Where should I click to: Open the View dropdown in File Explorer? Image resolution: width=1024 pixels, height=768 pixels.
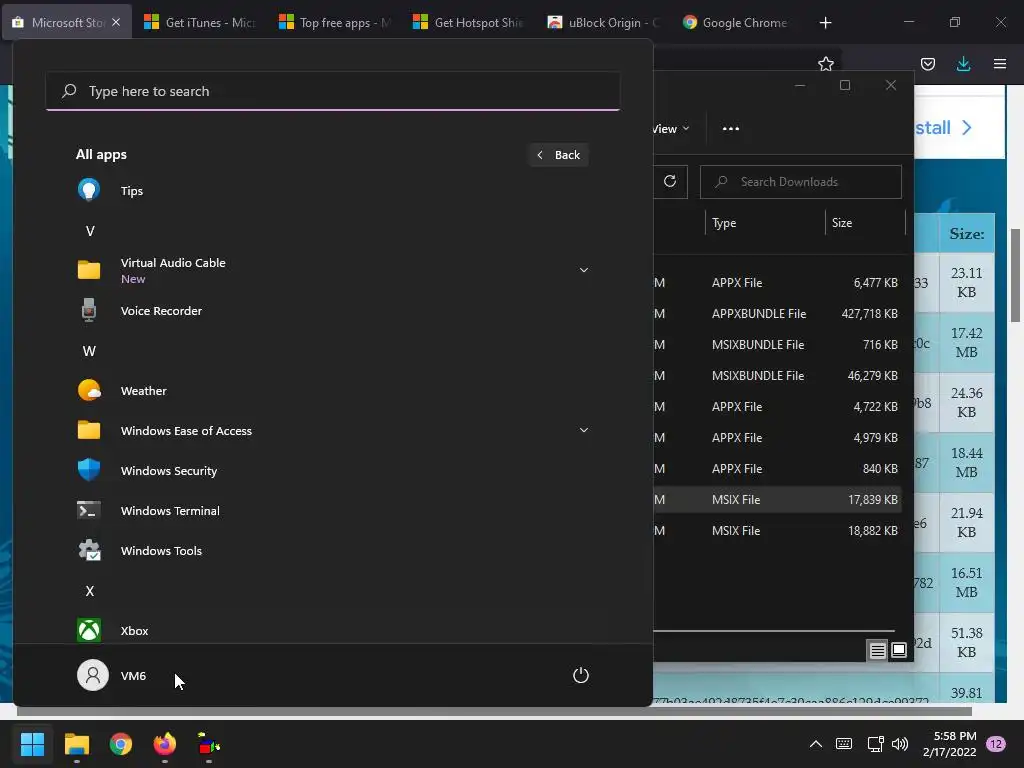click(671, 129)
